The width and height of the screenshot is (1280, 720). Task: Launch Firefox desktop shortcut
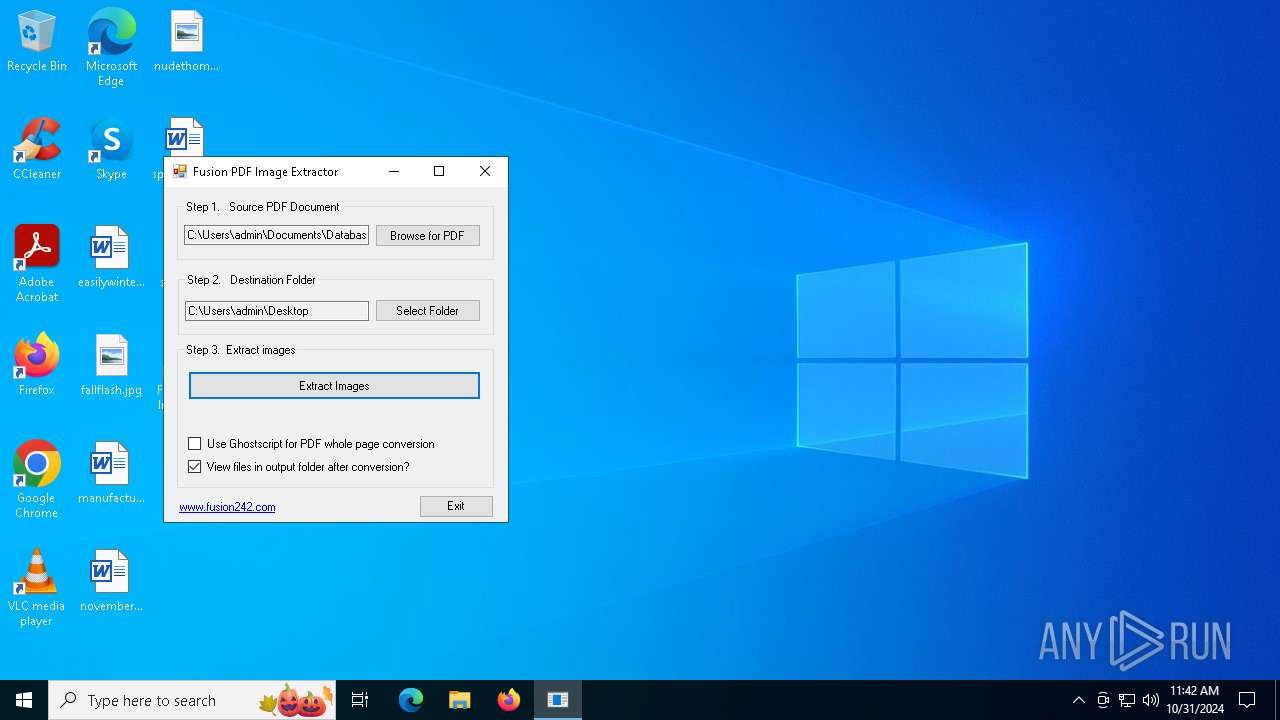(x=37, y=365)
